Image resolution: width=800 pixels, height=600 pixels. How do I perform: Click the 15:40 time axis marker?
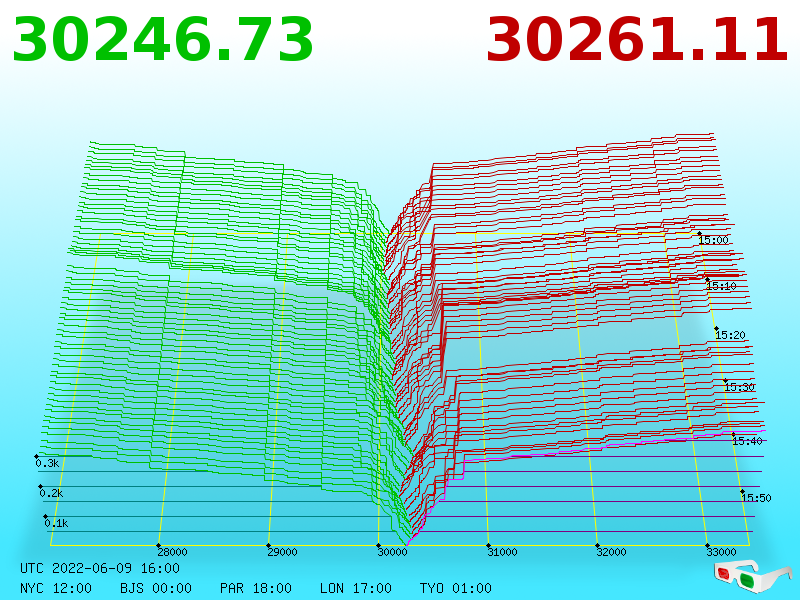coord(747,441)
